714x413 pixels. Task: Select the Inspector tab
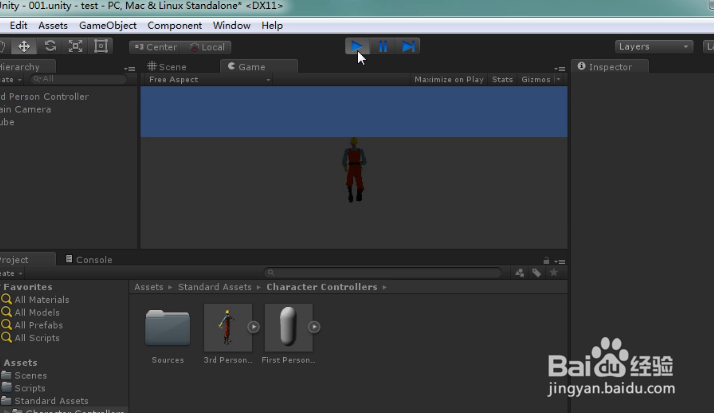(610, 66)
